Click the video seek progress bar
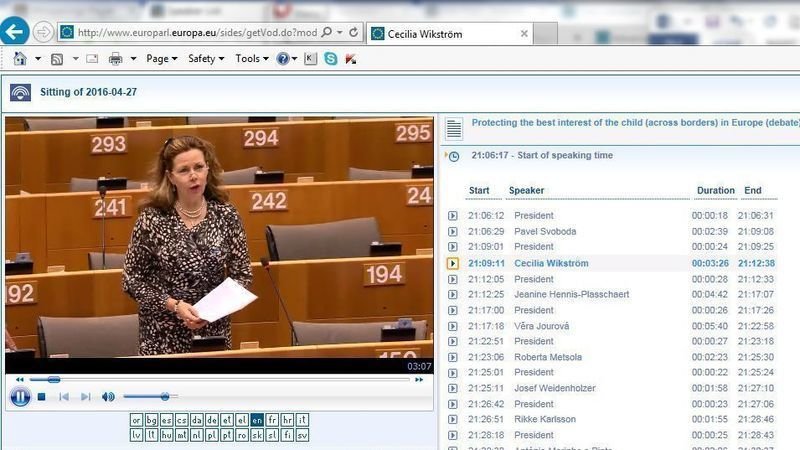This screenshot has height=450, width=800. 200,380
